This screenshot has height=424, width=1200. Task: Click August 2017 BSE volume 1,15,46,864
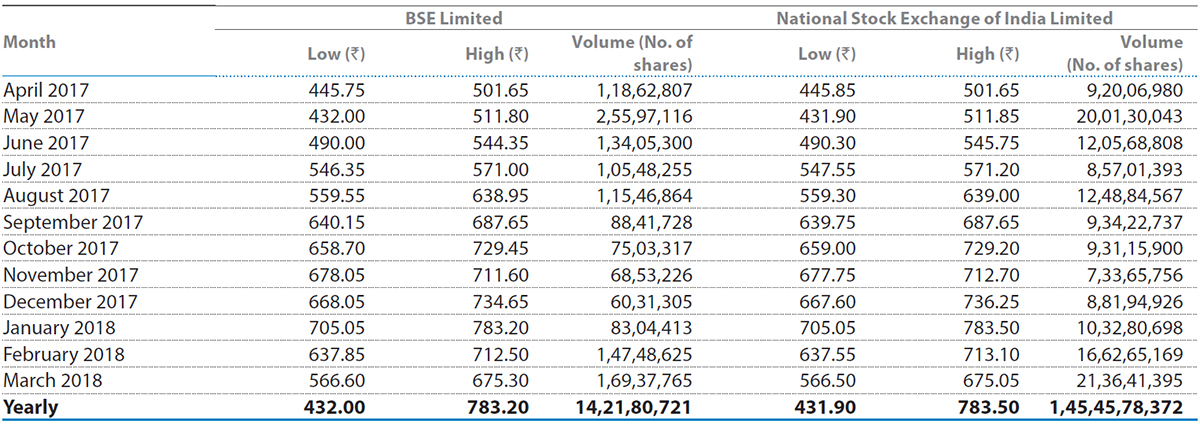[x=641, y=196]
